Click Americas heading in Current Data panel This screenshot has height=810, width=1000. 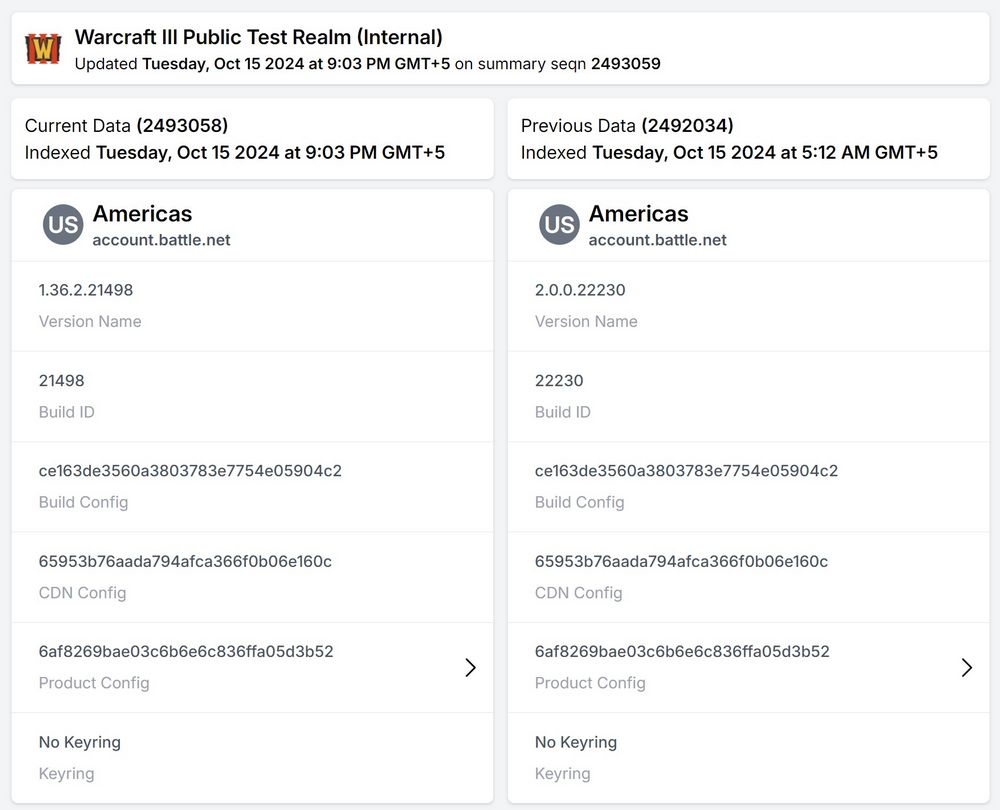coord(142,214)
